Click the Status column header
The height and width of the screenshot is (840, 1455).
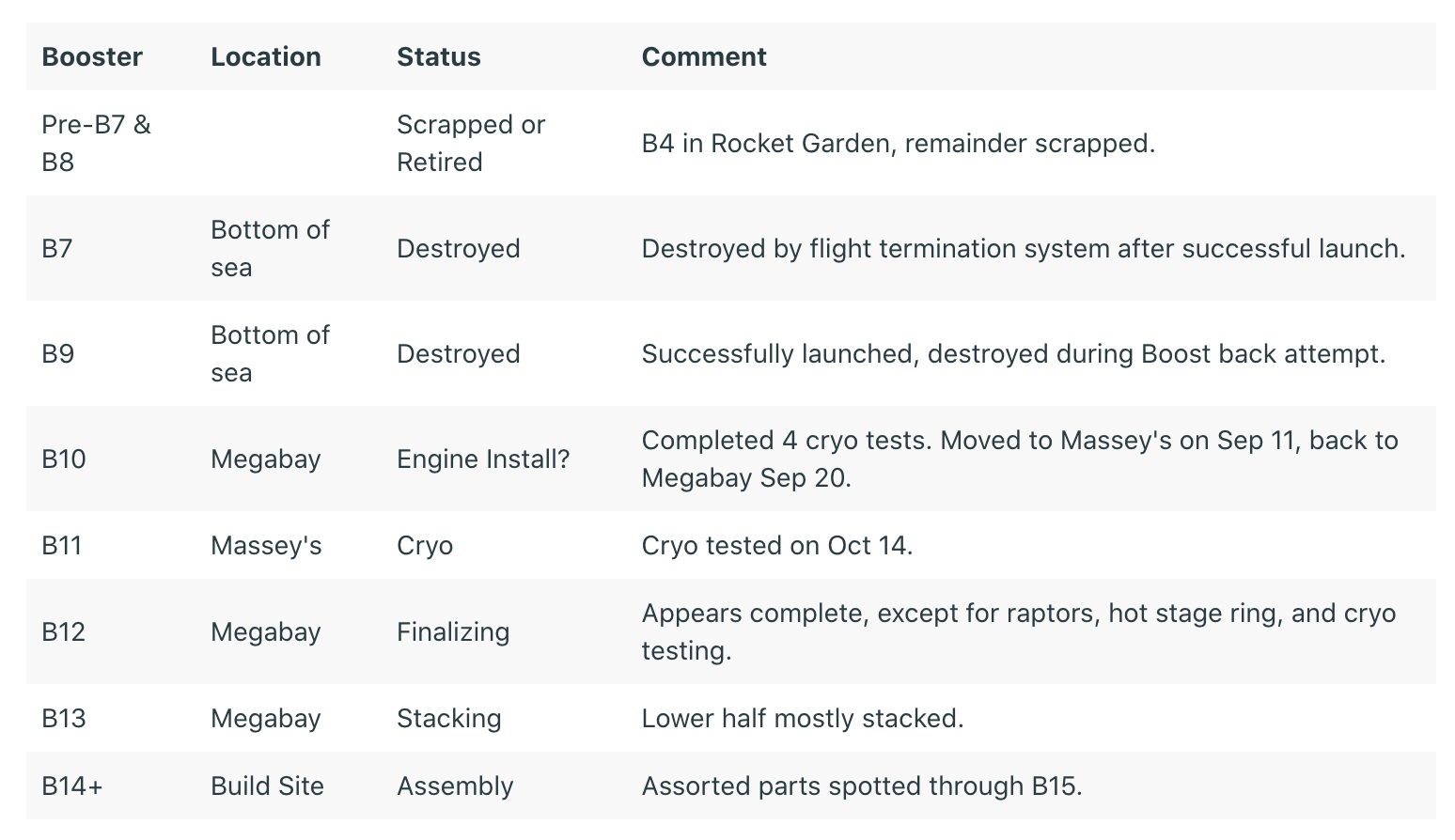pyautogui.click(x=439, y=57)
